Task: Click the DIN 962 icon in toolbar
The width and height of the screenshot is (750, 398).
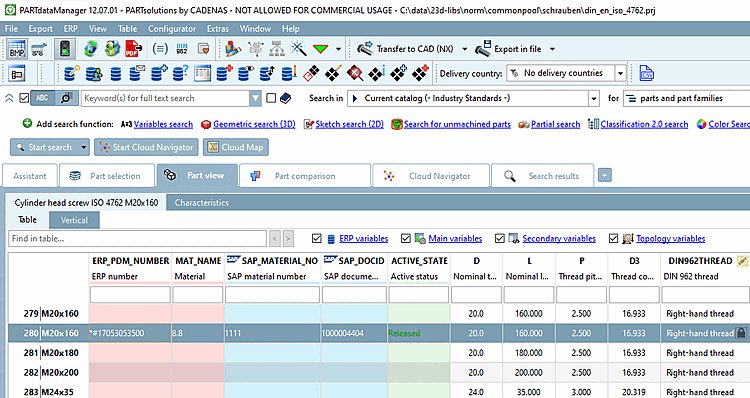Action: 182,49
